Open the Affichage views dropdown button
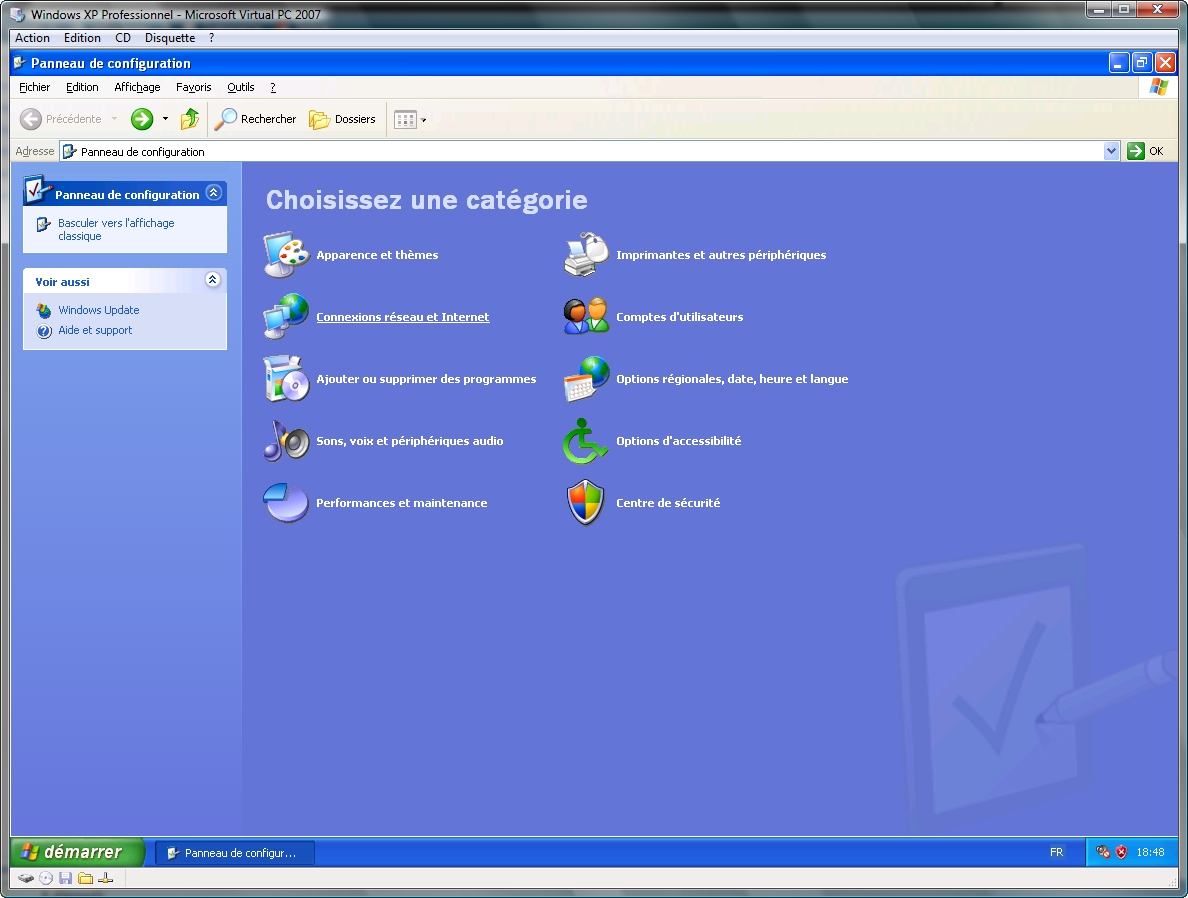1188x898 pixels. point(410,120)
